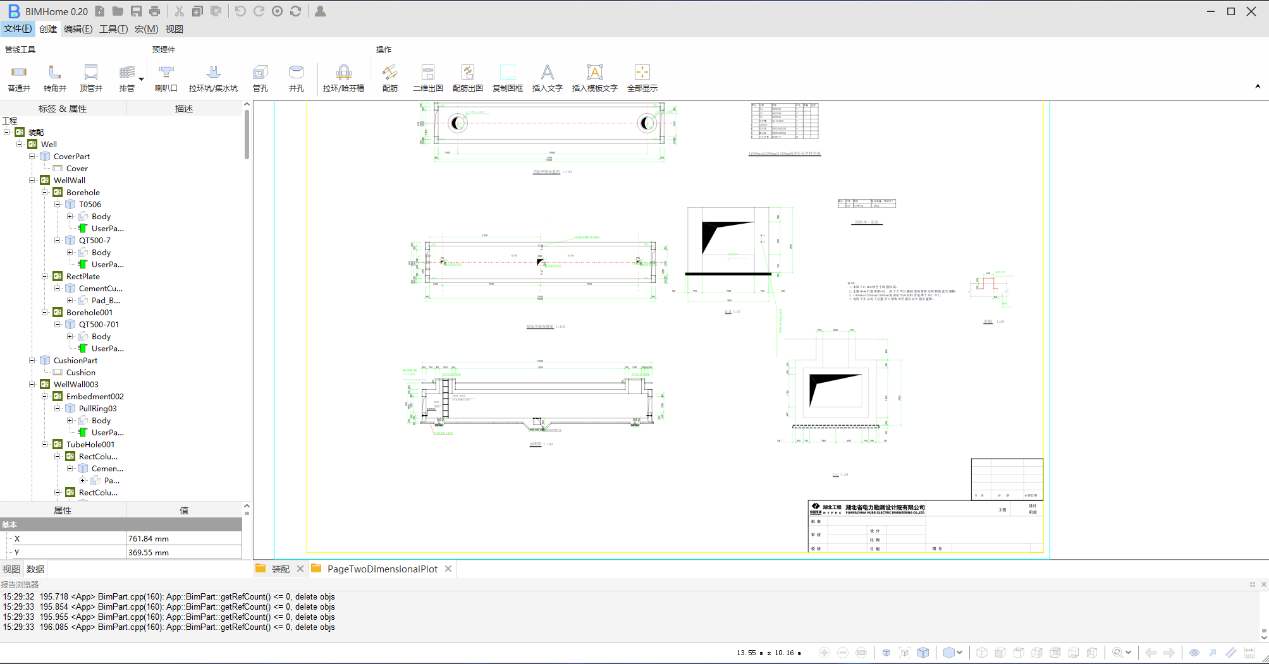The image size is (1269, 664).
Task: Expand the Body node under T0506
Action: coord(70,216)
